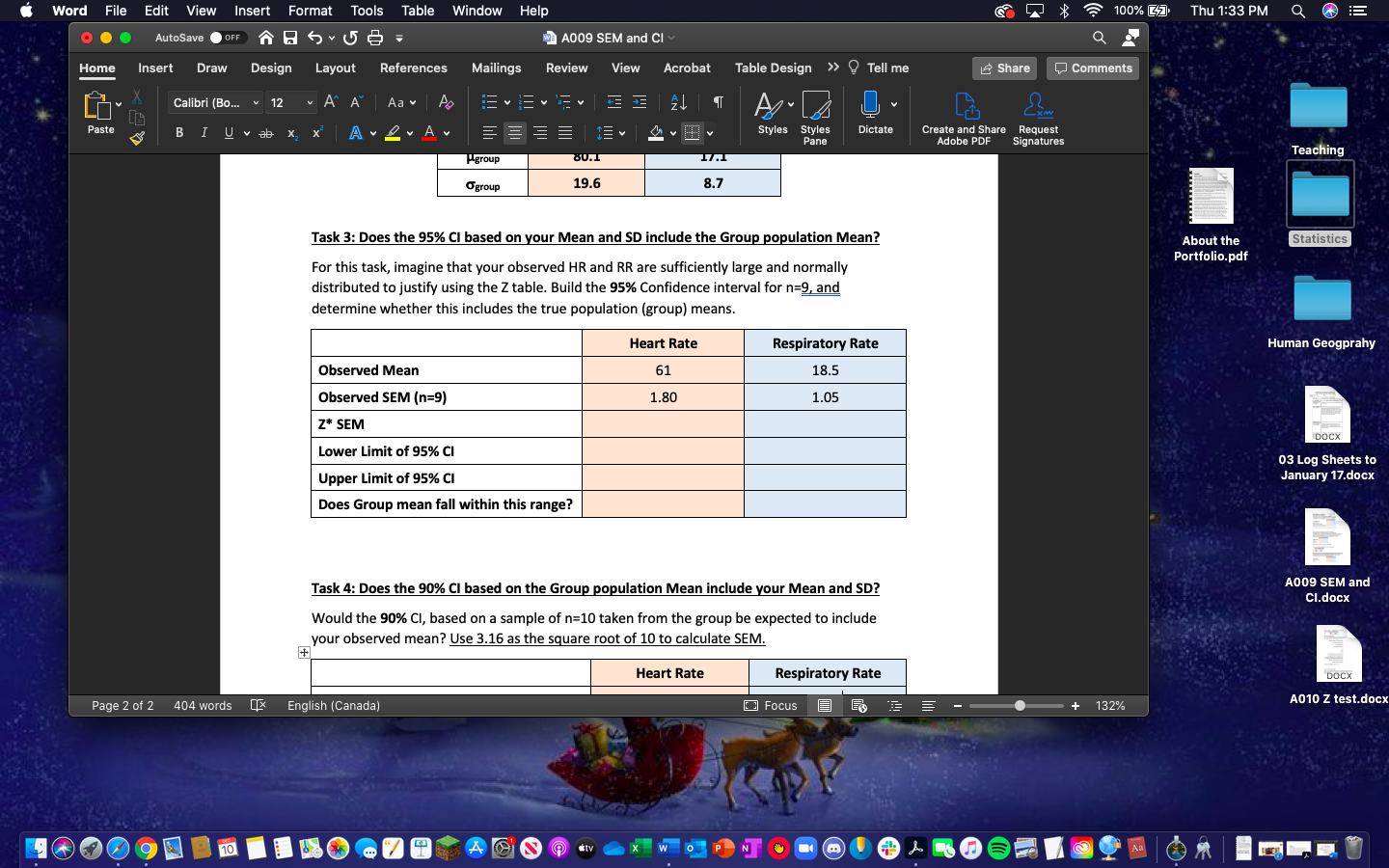Viewport: 1389px width, 868px height.
Task: Open the Styles Pane
Action: pos(816,116)
